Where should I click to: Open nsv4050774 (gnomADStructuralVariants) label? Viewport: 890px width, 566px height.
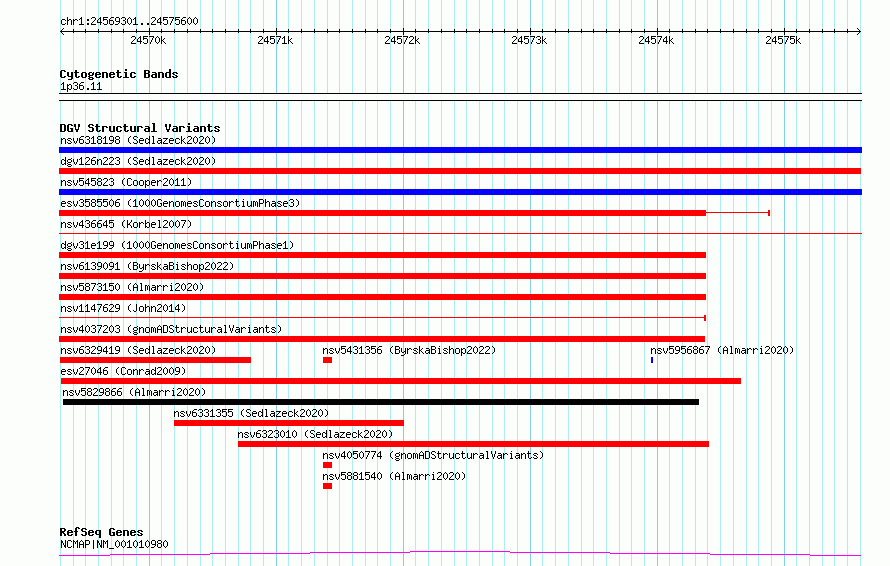[433, 455]
